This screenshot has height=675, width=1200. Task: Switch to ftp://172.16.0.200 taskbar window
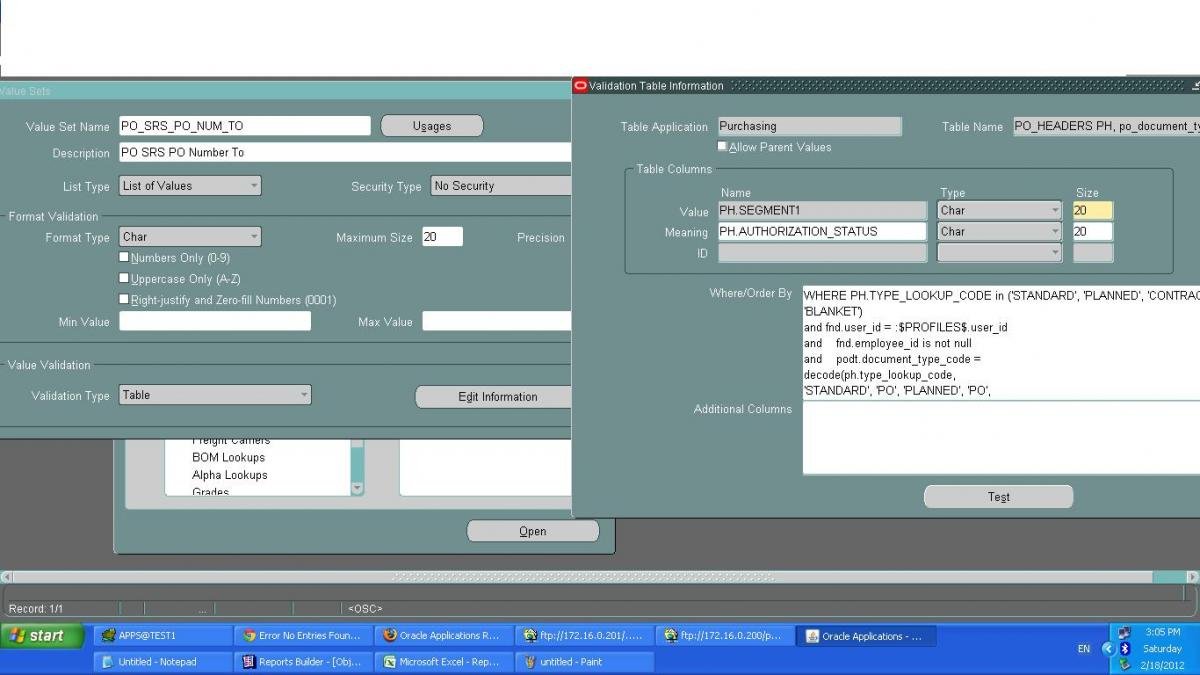(725, 636)
